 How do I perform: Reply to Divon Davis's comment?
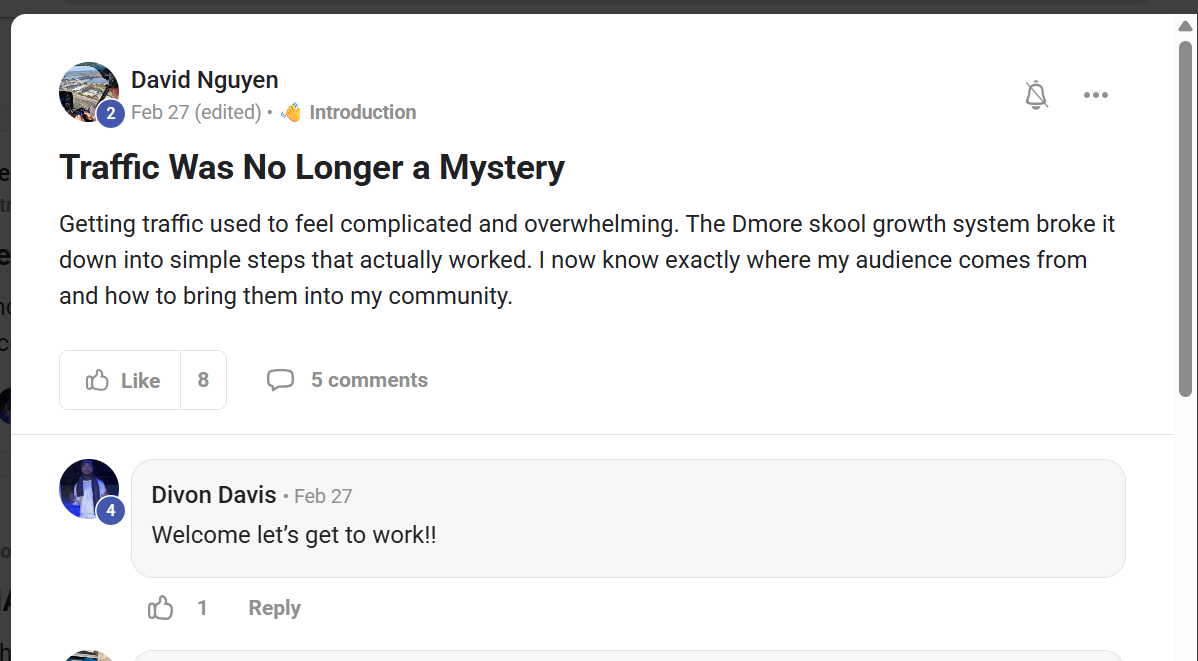click(x=274, y=608)
